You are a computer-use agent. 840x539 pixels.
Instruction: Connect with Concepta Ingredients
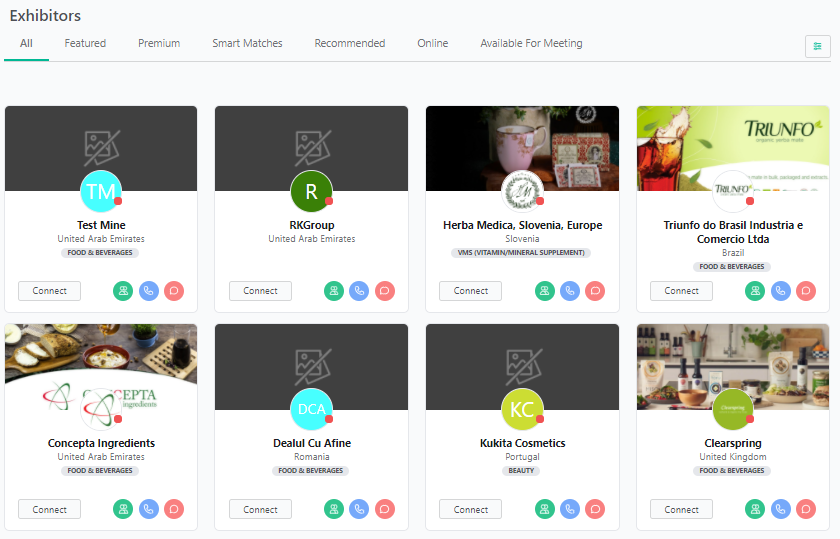(x=49, y=510)
